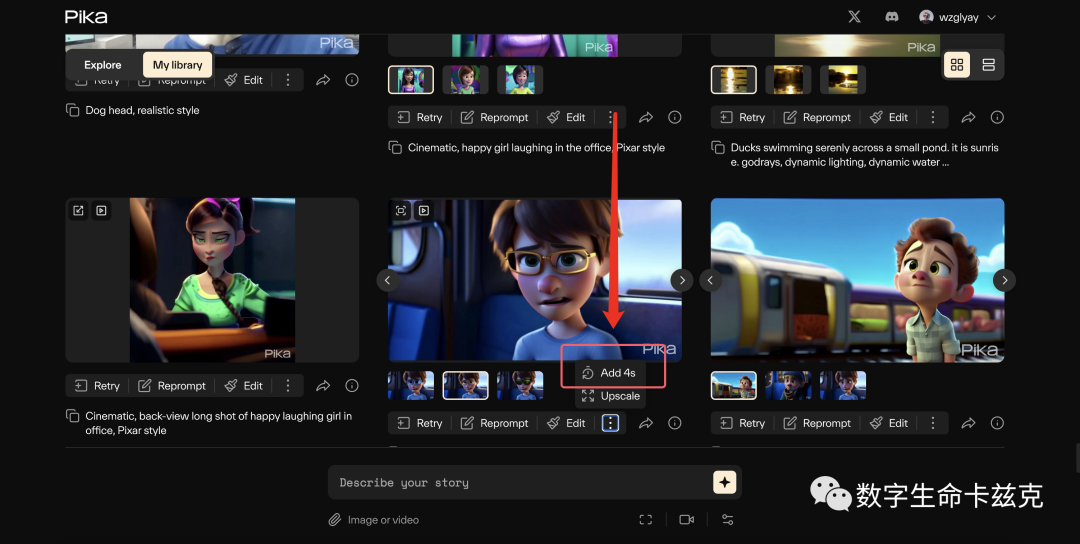Select list view layout icon
This screenshot has height=544, width=1080.
coord(988,65)
